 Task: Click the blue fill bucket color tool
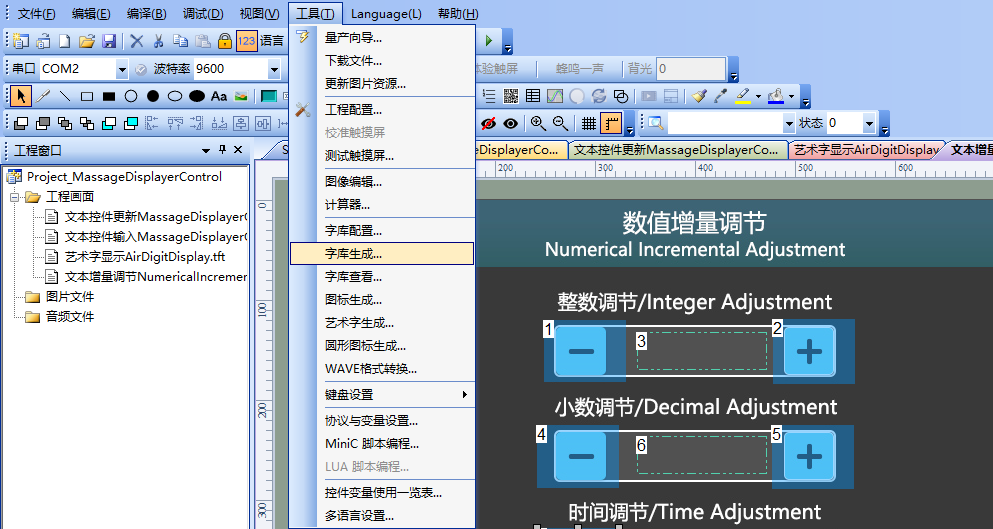[776, 96]
